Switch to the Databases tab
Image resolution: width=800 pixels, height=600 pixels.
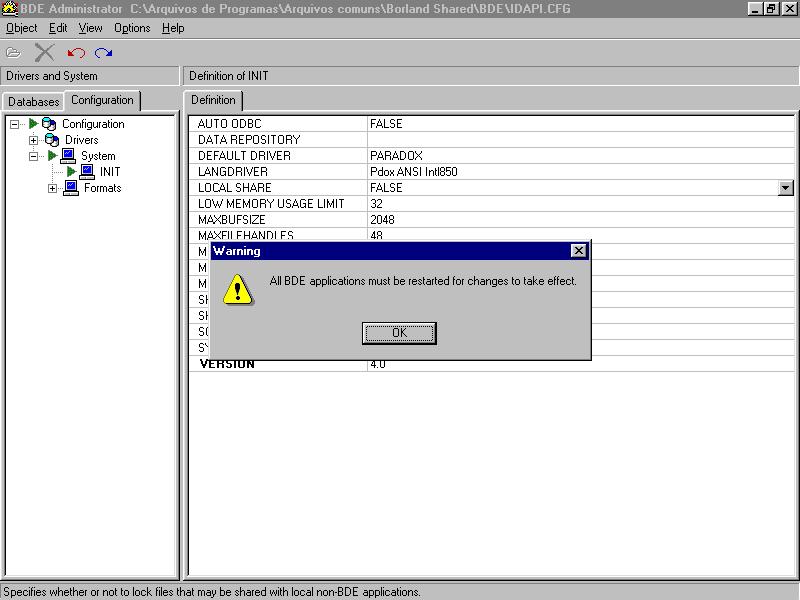(34, 102)
